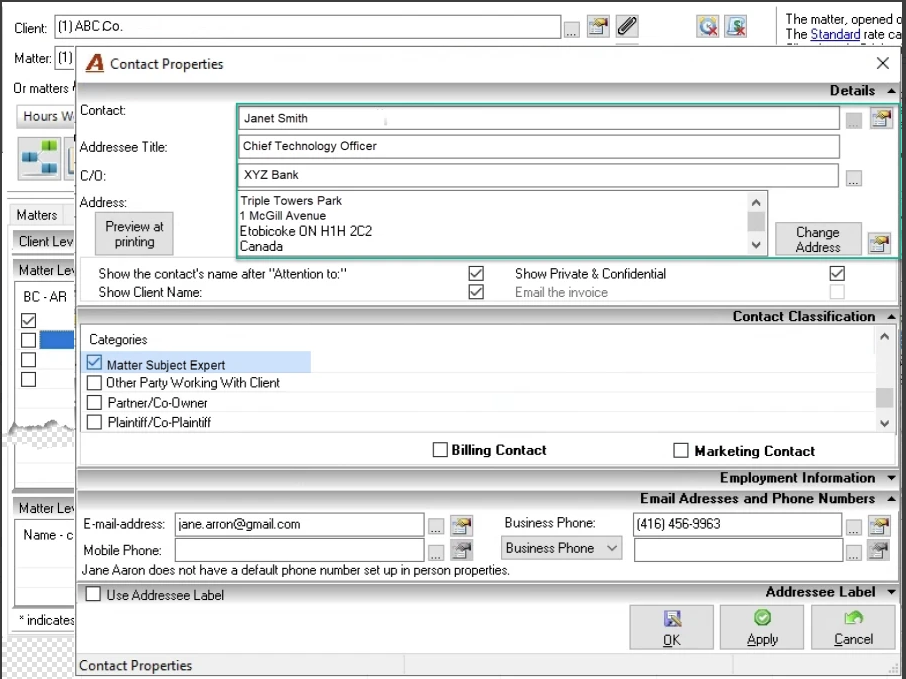This screenshot has width=906, height=679.
Task: Click the dollar-sign icon in main window toolbar
Action: [x=736, y=27]
